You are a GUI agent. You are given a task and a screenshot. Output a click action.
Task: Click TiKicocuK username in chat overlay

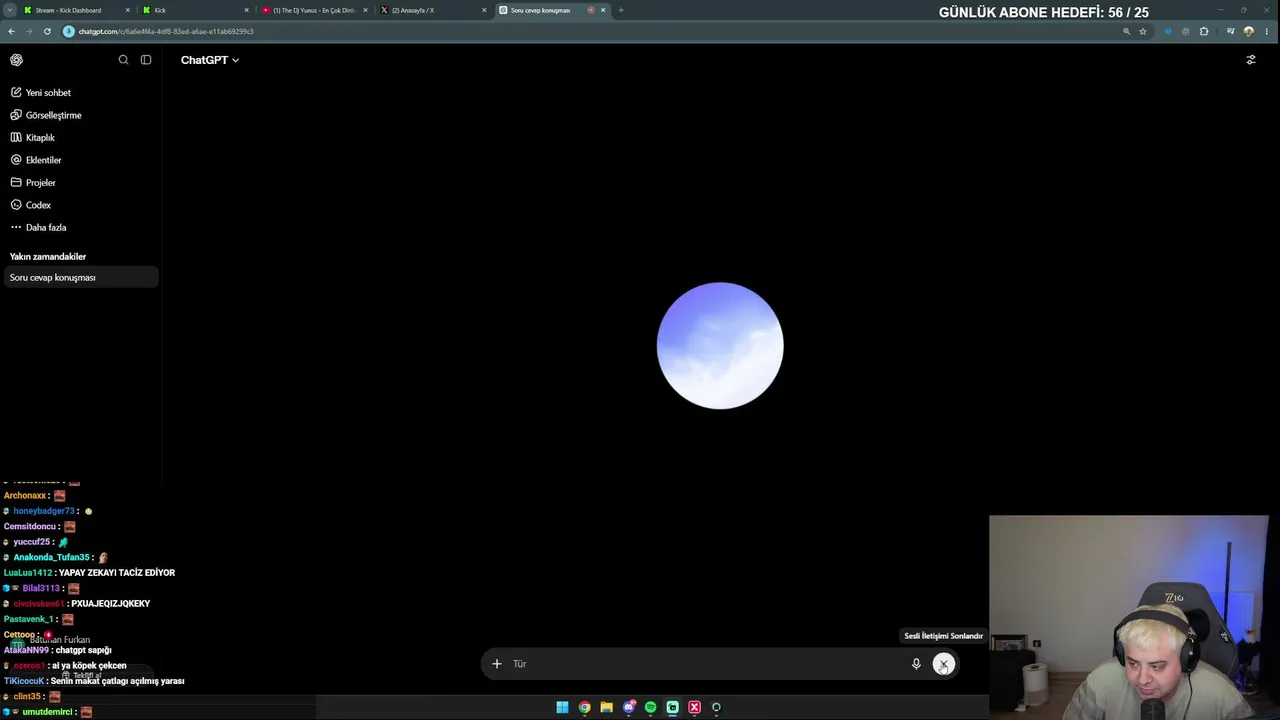[24, 681]
